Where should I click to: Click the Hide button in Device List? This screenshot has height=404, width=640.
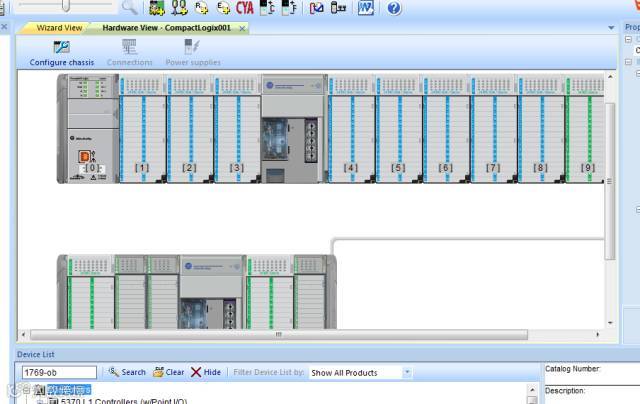206,372
